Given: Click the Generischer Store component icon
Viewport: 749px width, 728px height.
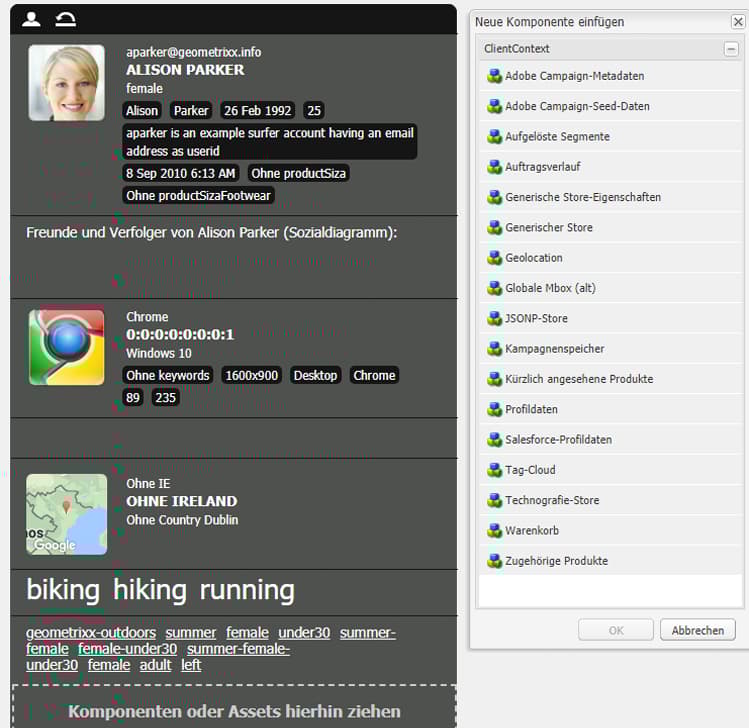Looking at the screenshot, I should [x=494, y=227].
